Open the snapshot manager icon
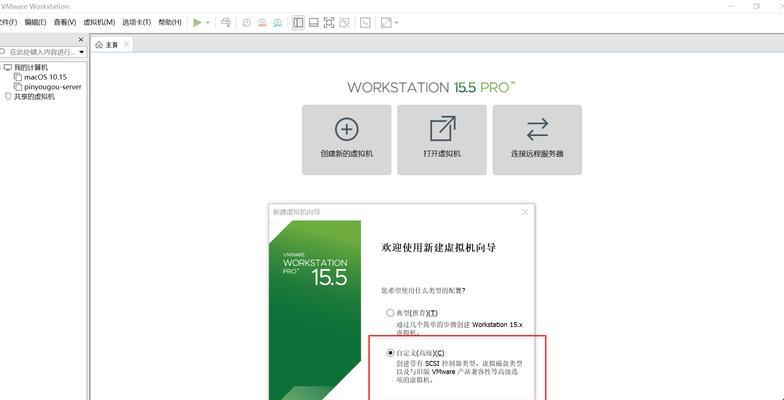 [278, 22]
